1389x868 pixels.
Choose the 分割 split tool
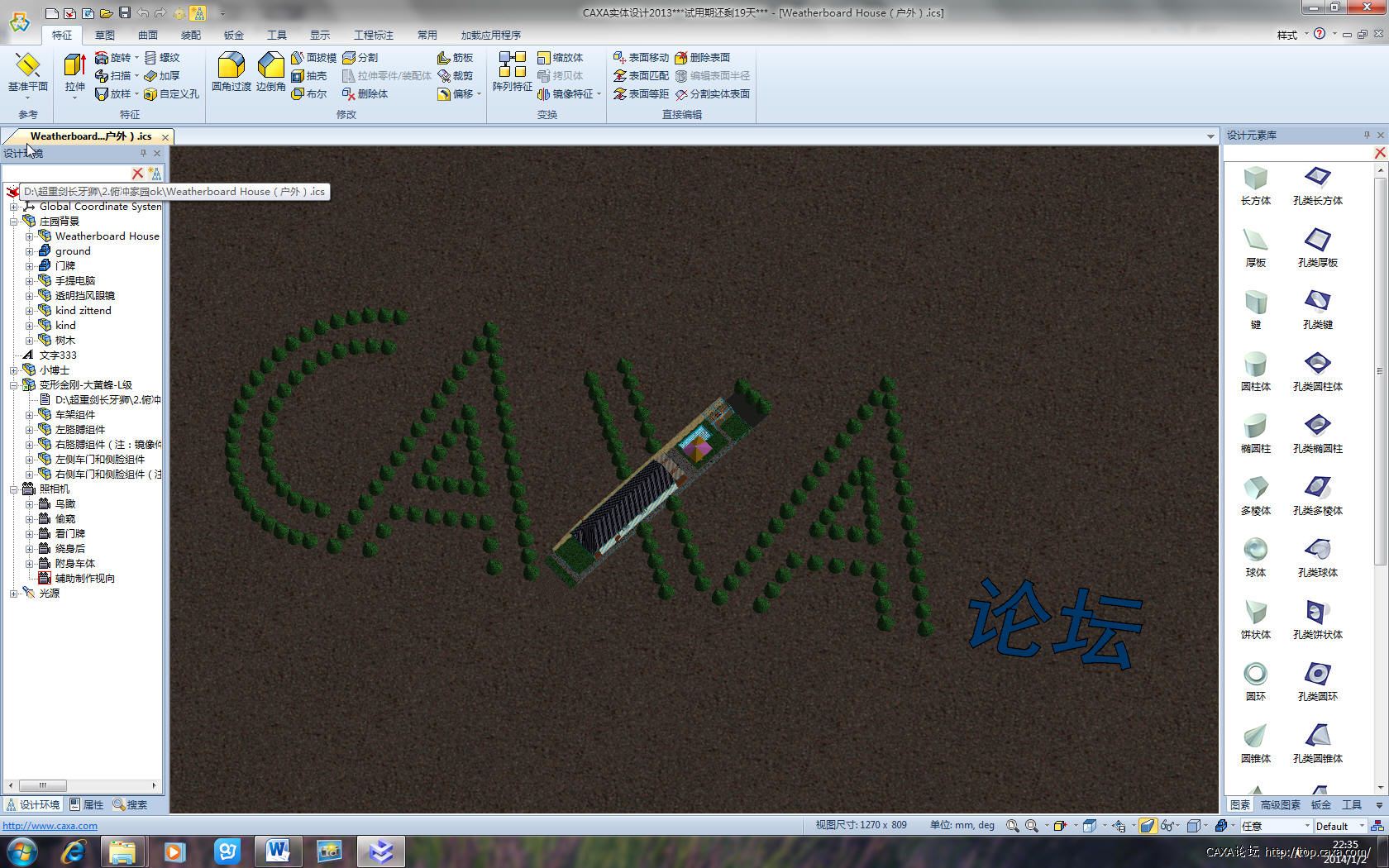click(x=360, y=57)
